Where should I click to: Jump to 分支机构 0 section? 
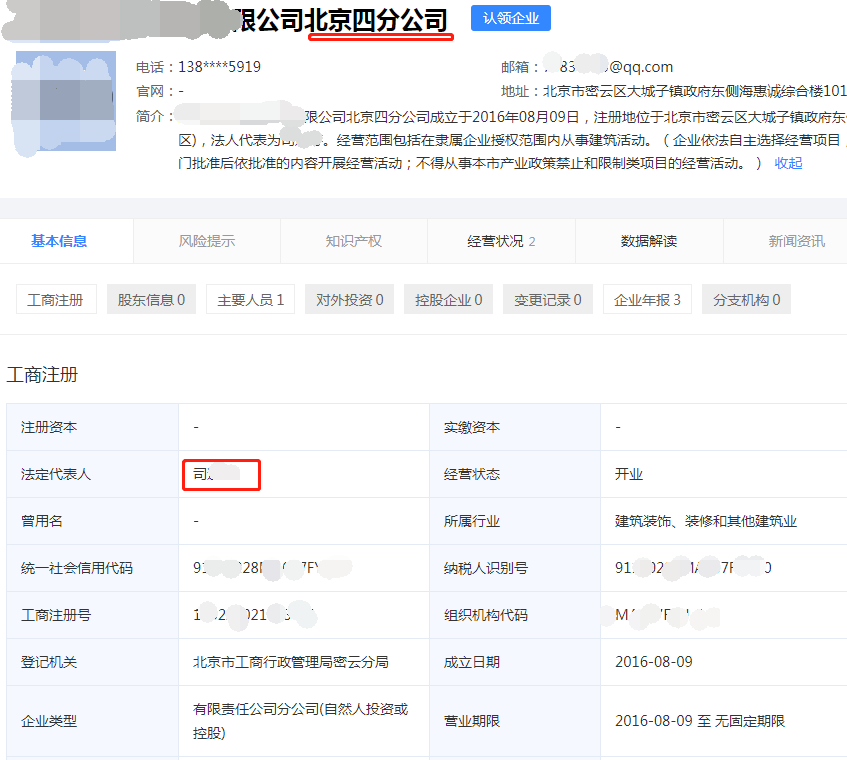(x=746, y=300)
